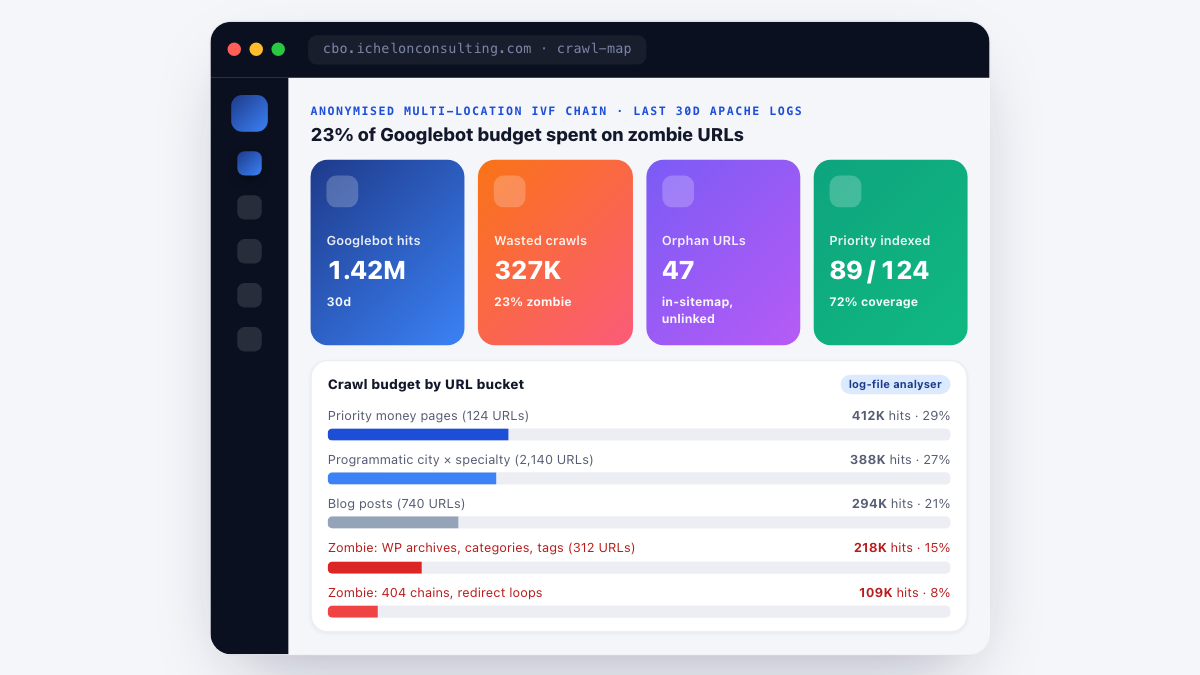Screen dimensions: 1200x675
Task: Click the '294K hits · 21%' value
Action: click(x=901, y=503)
